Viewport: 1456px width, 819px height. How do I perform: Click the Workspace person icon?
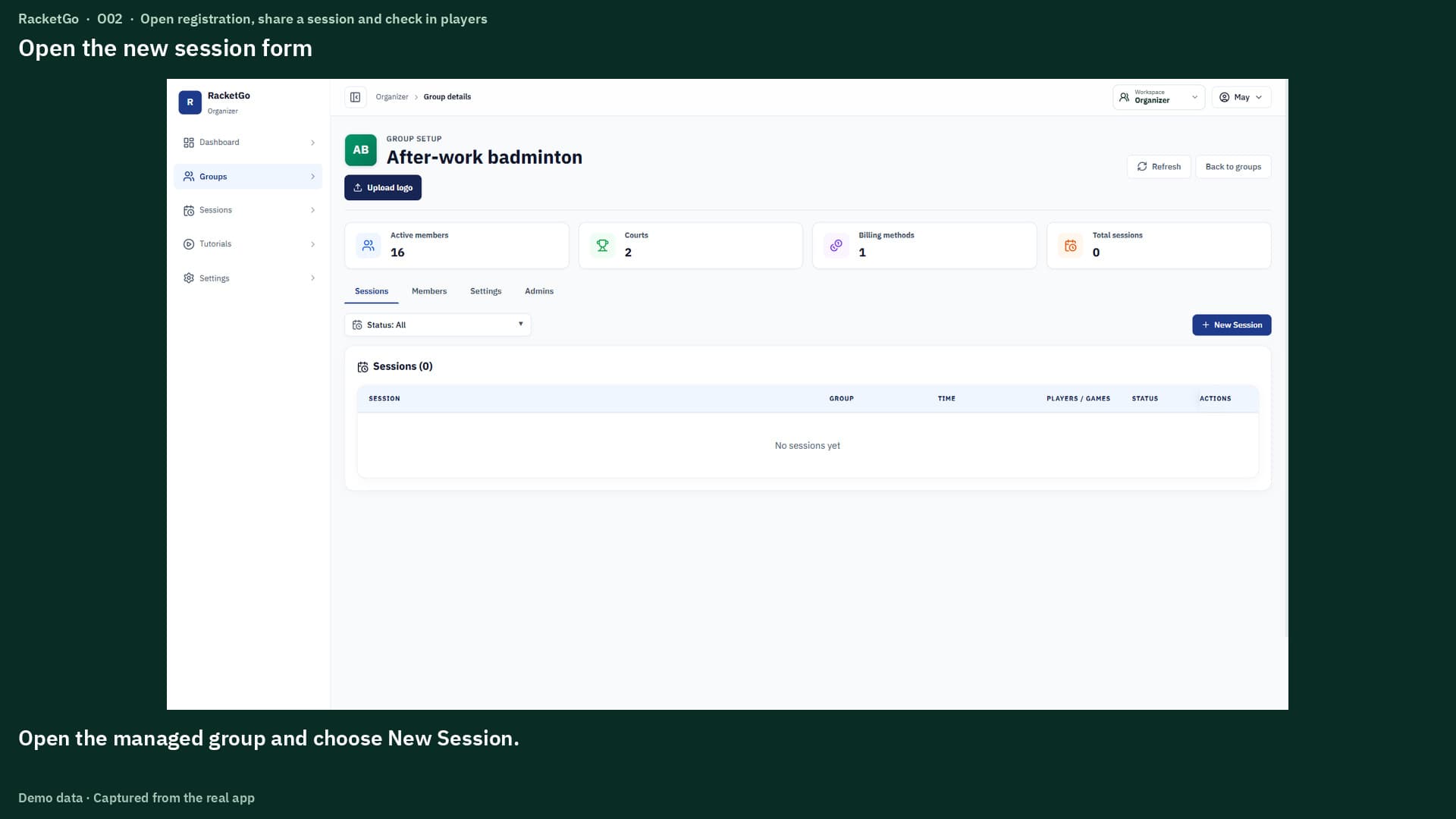pyautogui.click(x=1124, y=97)
